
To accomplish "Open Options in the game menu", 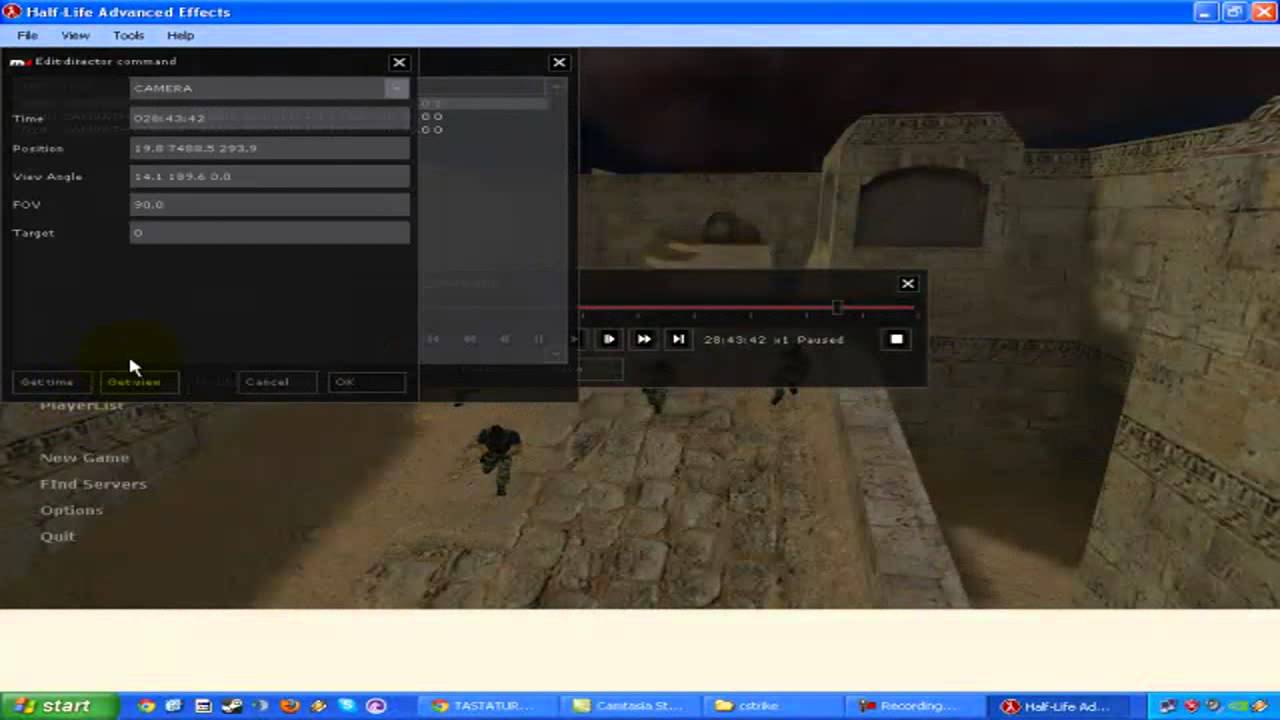I will pyautogui.click(x=71, y=510).
